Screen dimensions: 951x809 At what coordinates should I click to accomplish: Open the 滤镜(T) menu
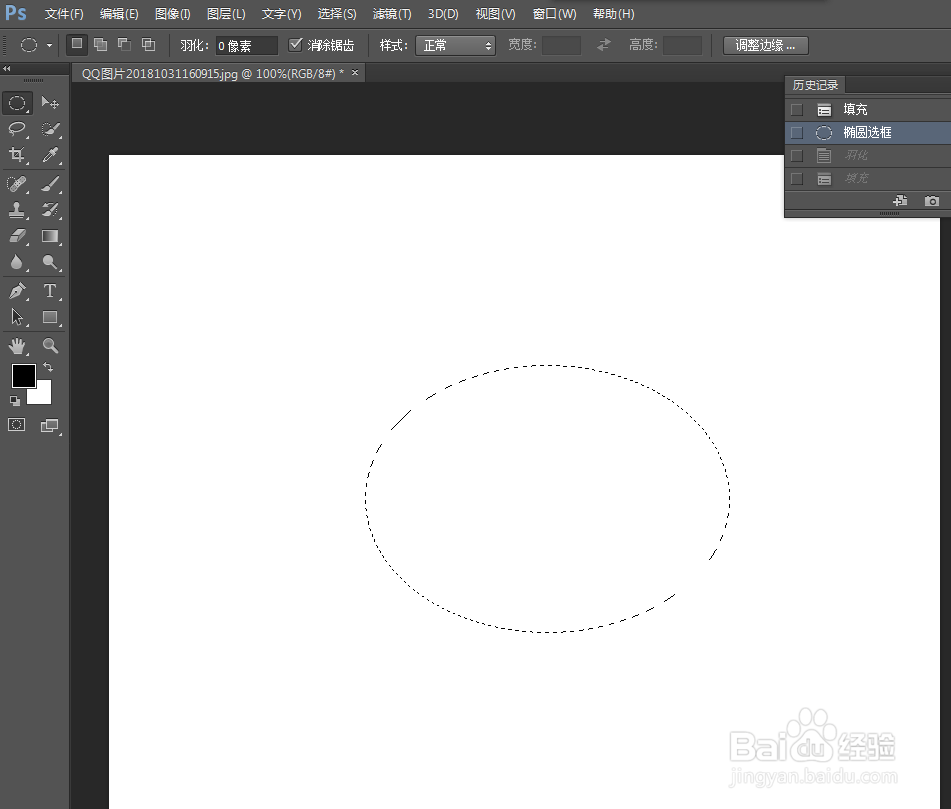(392, 14)
